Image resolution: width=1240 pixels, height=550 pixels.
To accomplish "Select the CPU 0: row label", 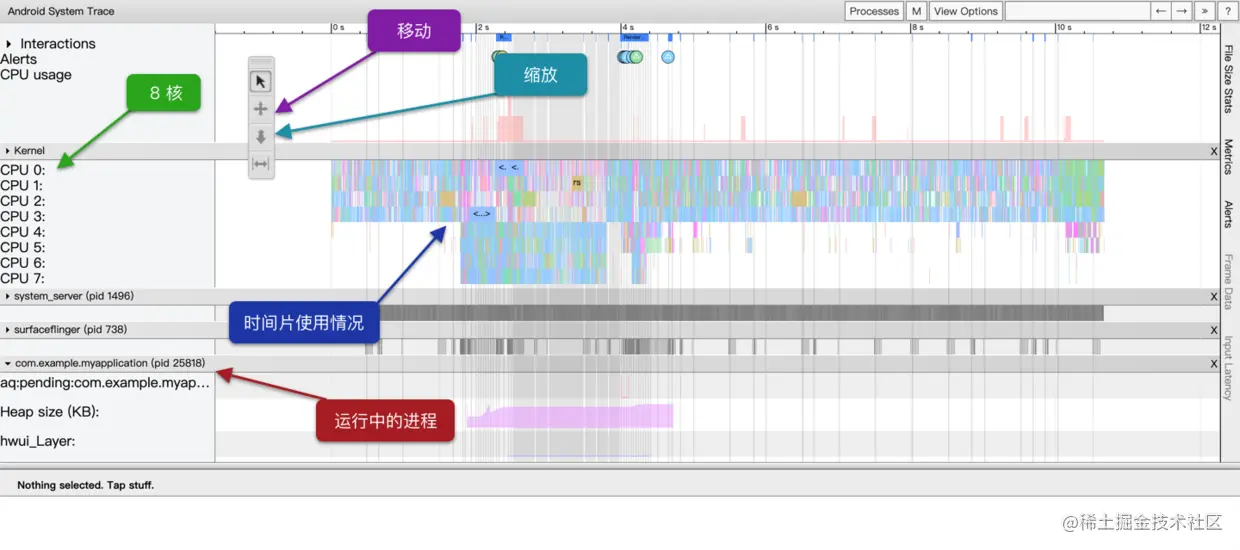I will pos(22,170).
